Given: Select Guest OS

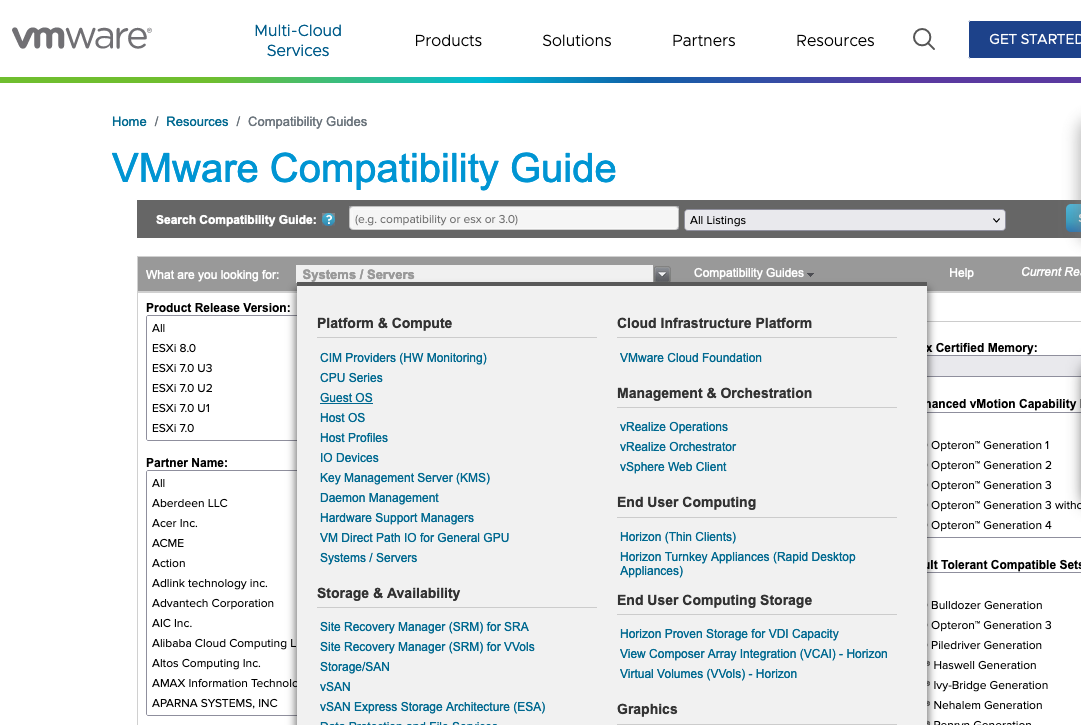Looking at the screenshot, I should (346, 398).
